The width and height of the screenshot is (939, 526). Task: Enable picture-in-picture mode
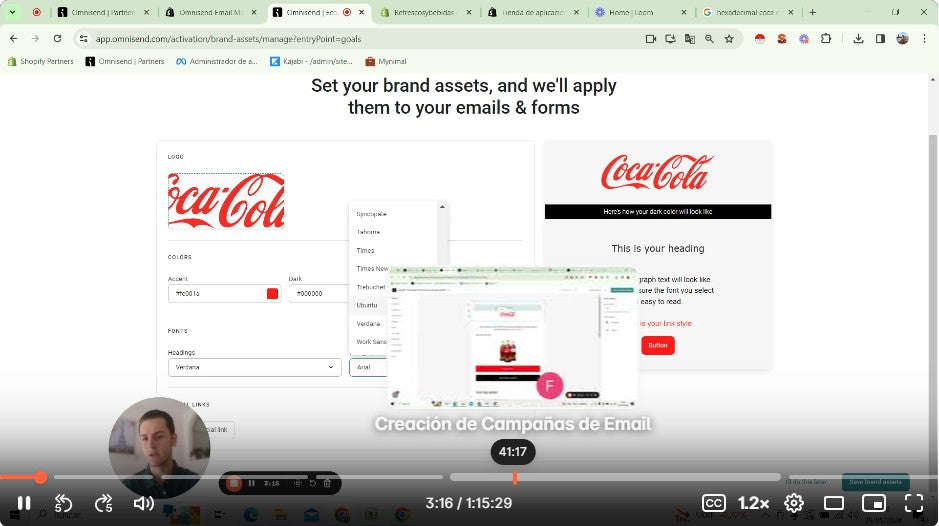[x=873, y=503]
